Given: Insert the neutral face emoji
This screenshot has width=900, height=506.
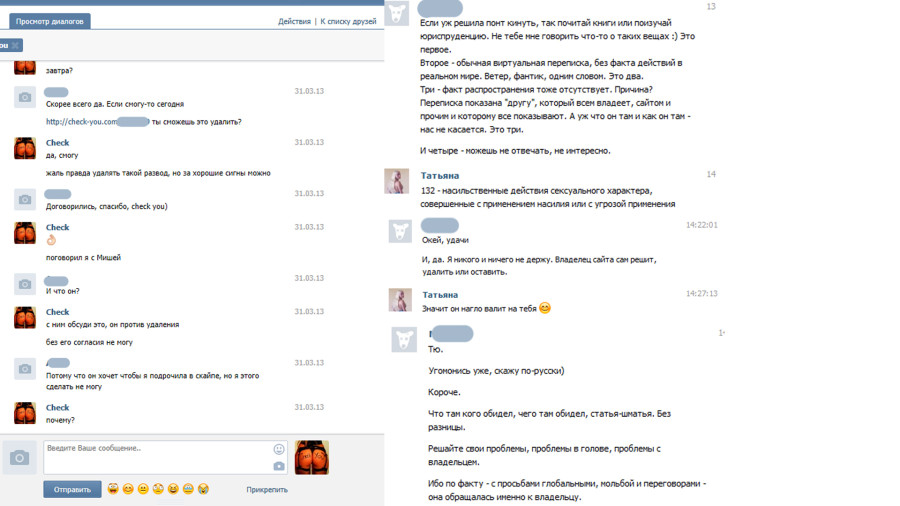Looking at the screenshot, I should point(143,489).
